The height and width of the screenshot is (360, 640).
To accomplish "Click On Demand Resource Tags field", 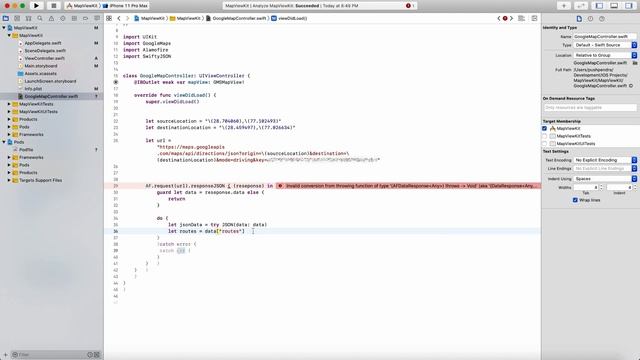I will click(590, 107).
